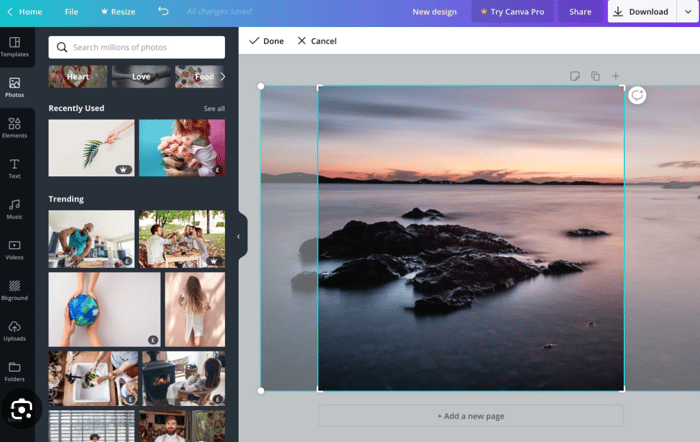Click the Download button
Image resolution: width=700 pixels, height=442 pixels.
tap(642, 12)
